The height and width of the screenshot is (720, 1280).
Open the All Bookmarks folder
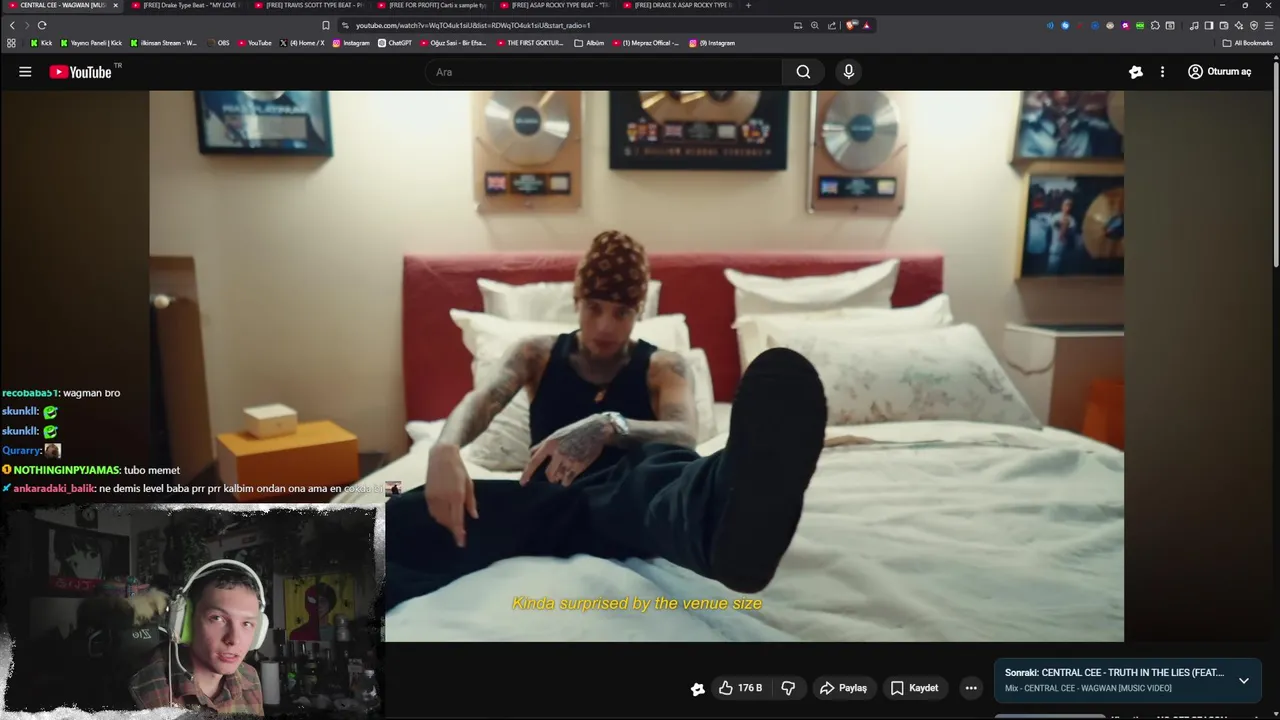[x=1247, y=43]
